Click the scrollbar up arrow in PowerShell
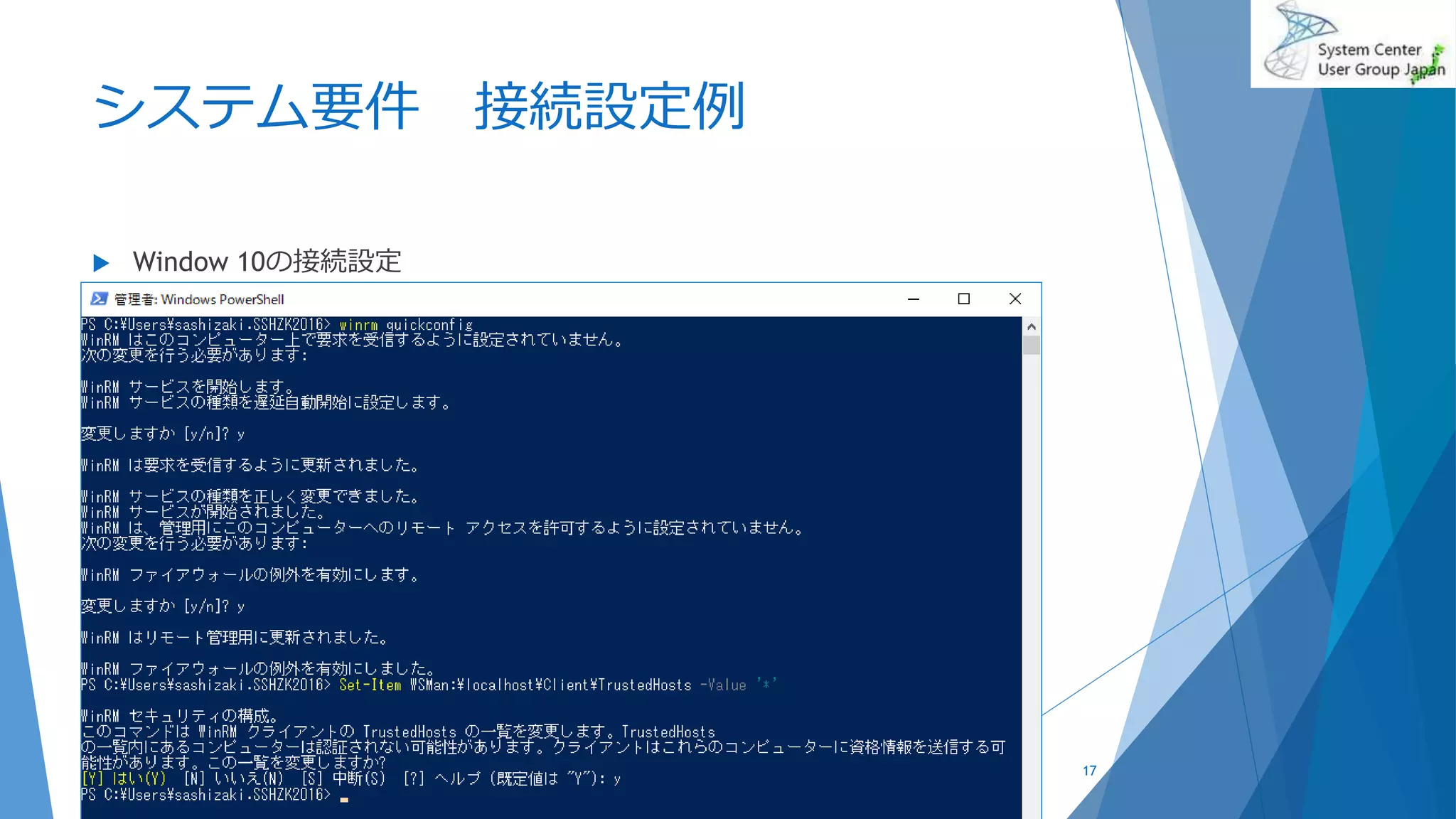1456x819 pixels. tap(1032, 326)
